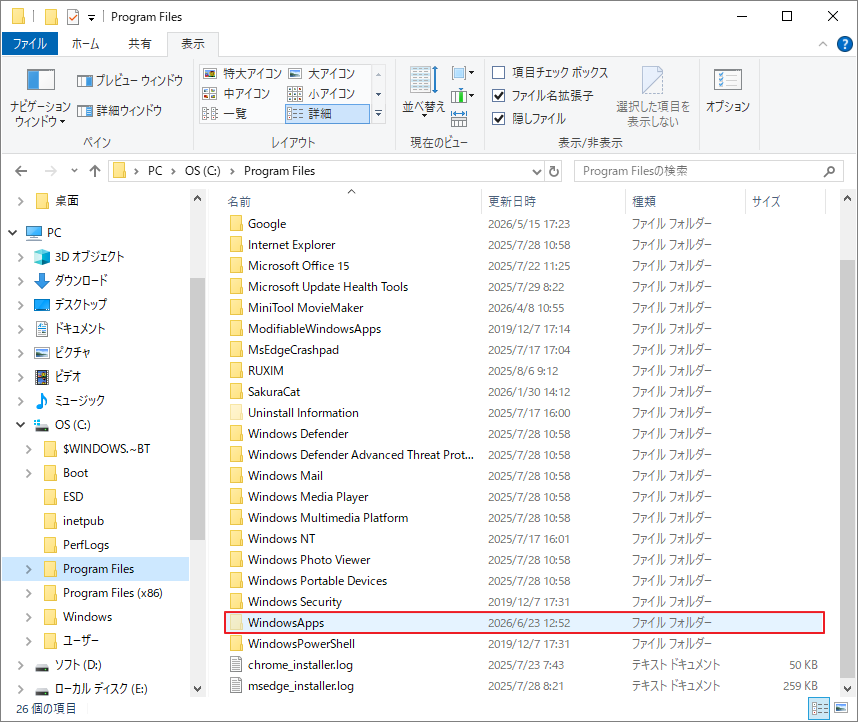The width and height of the screenshot is (858, 722).
Task: Open the ファイル menu tab
Action: coord(30,44)
